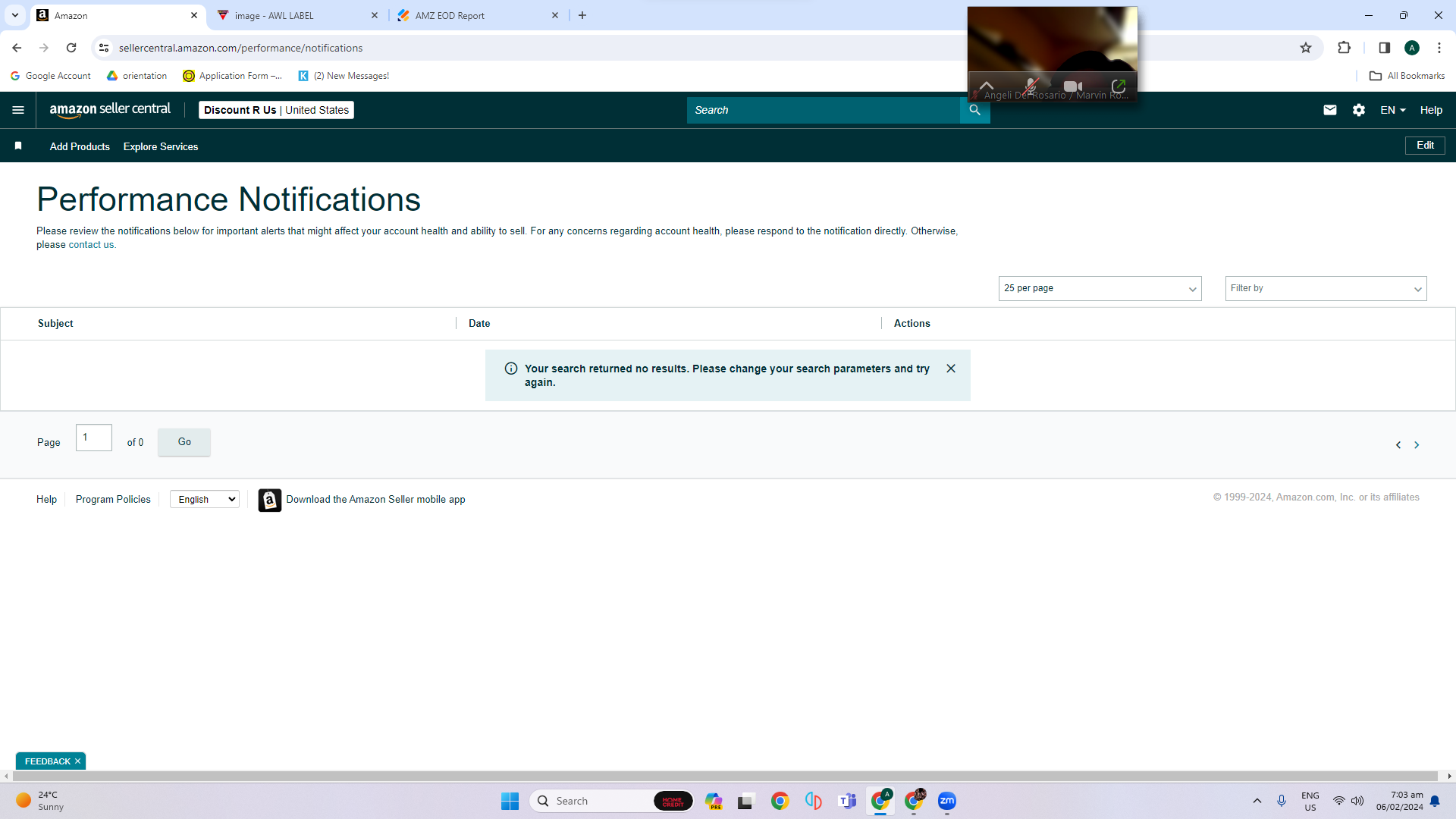This screenshot has height=819, width=1456.
Task: Open Windows Start menu
Action: (x=510, y=801)
